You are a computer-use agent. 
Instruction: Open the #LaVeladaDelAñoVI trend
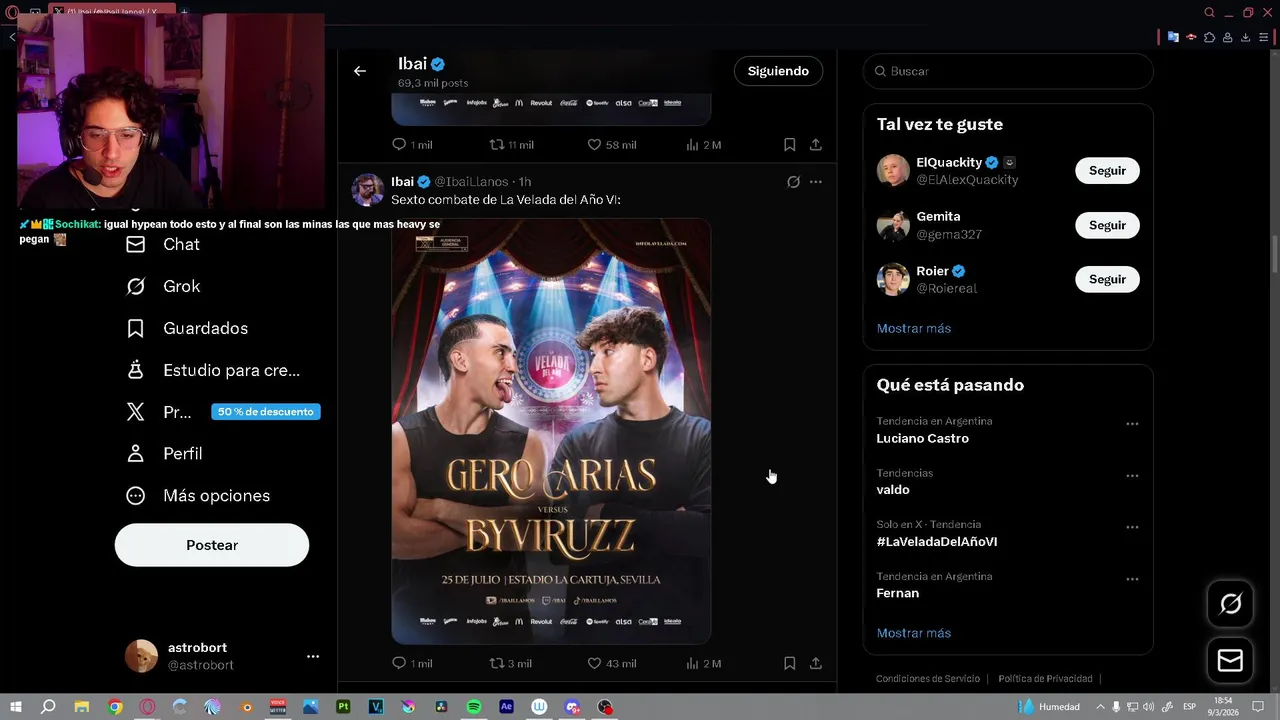pos(937,541)
